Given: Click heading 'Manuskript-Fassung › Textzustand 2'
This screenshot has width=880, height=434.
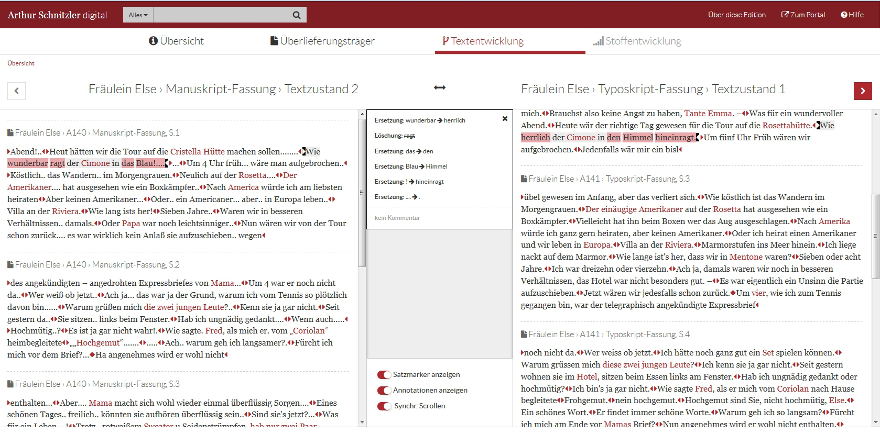Looking at the screenshot, I should click(x=262, y=89).
